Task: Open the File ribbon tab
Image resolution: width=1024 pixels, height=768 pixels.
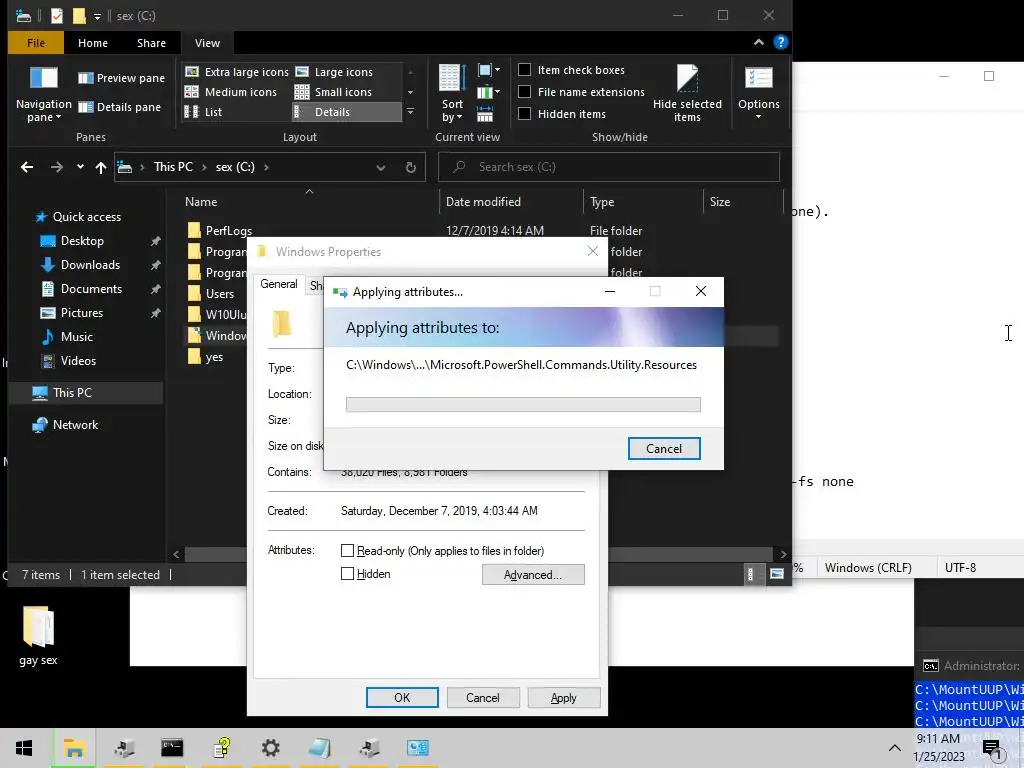Action: coord(36,43)
